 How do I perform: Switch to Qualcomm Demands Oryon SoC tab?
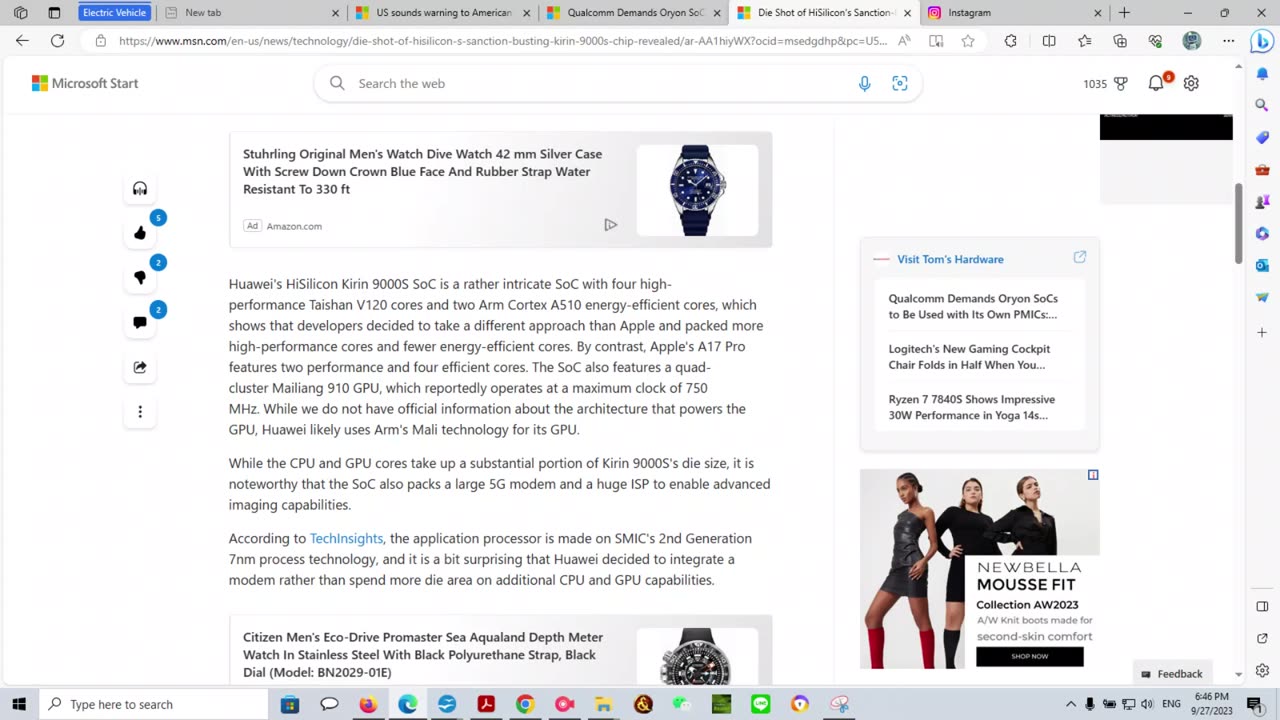(x=635, y=13)
